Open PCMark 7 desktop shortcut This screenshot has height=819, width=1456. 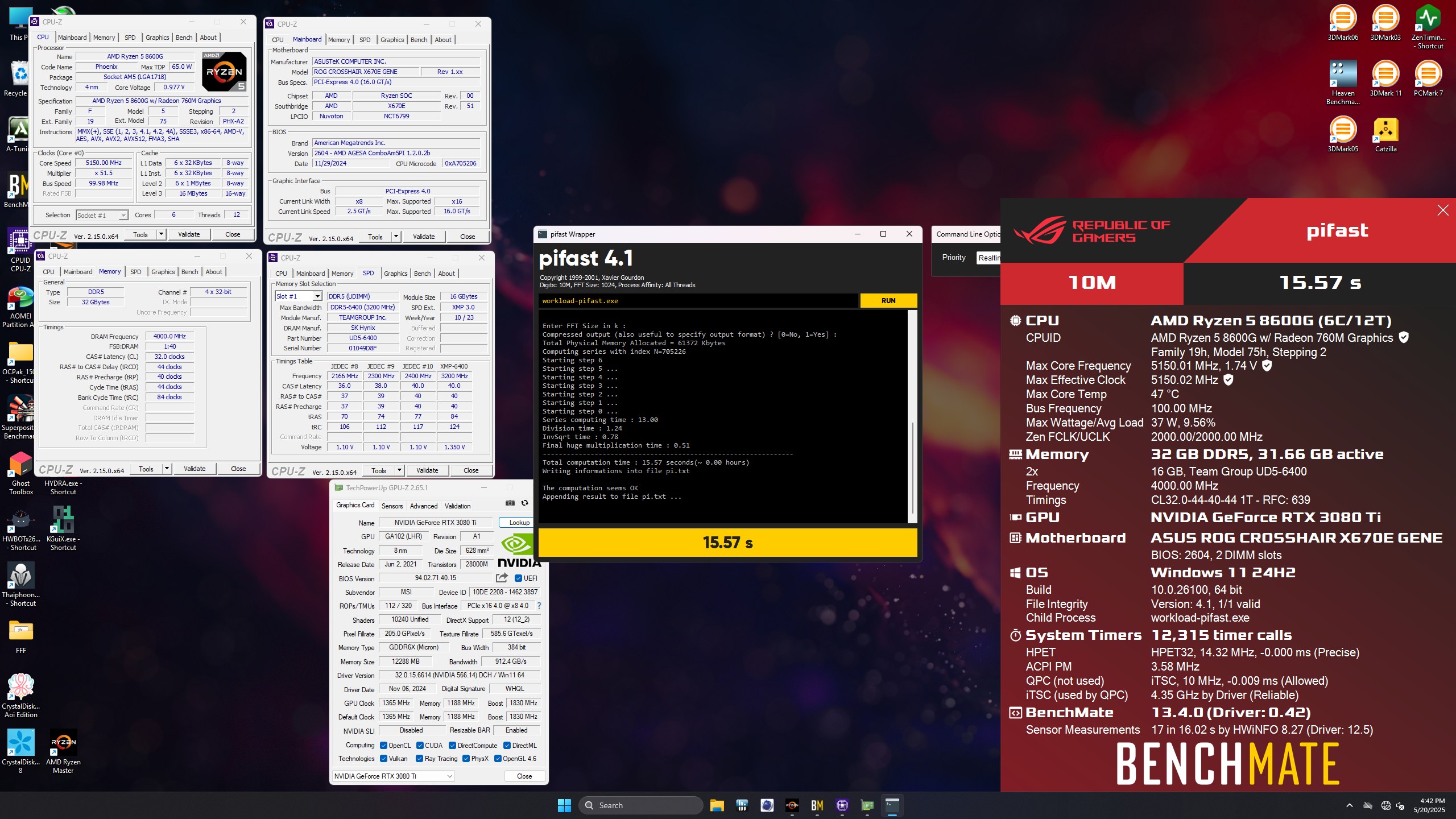point(1428,78)
